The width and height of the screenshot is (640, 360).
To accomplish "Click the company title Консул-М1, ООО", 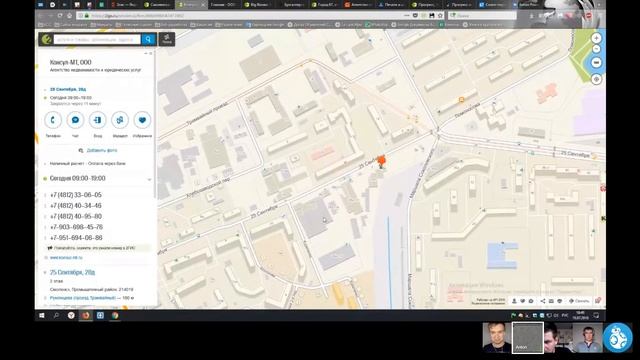I will pos(70,62).
